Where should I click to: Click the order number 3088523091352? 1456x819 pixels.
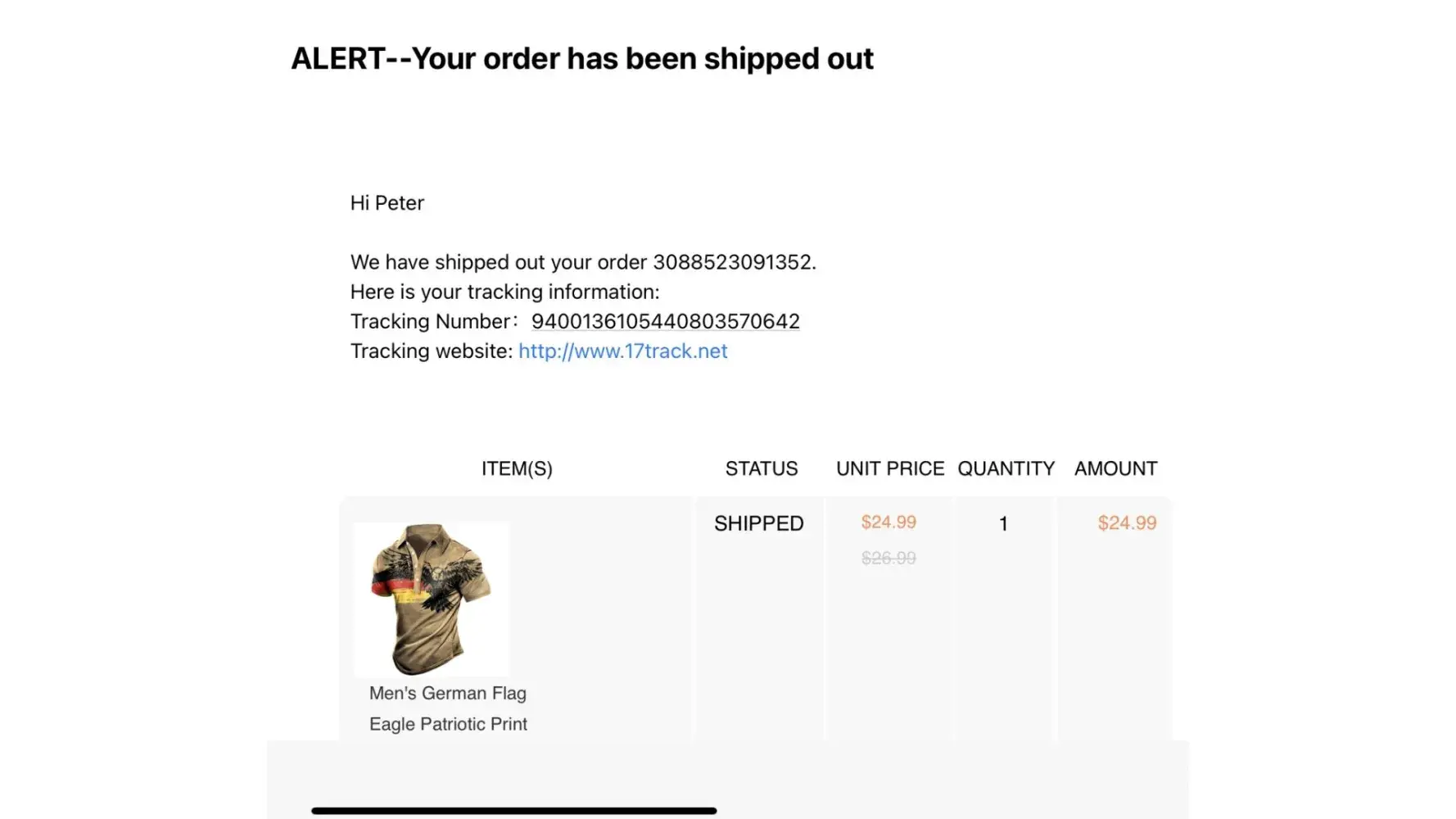(732, 263)
